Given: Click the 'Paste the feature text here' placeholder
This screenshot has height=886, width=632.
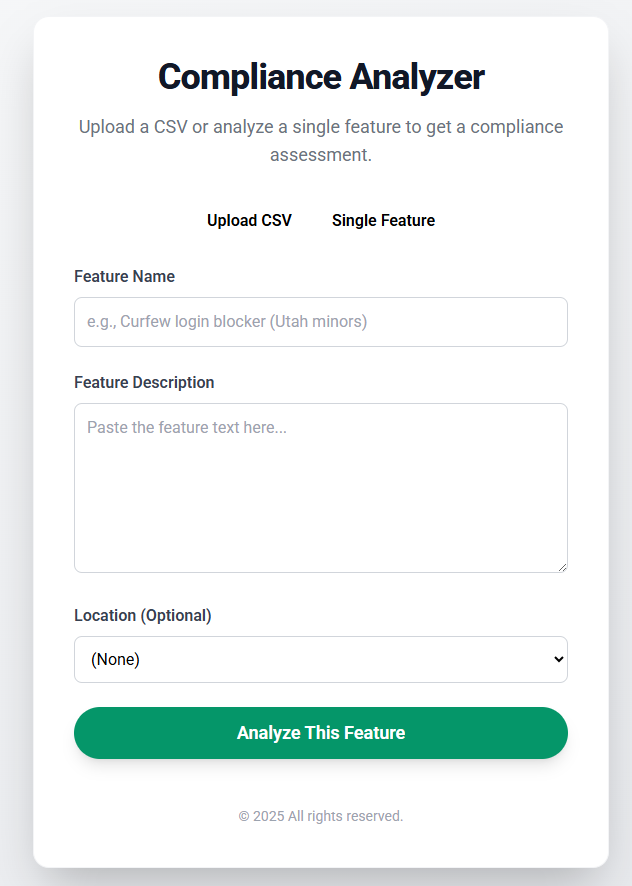Looking at the screenshot, I should pyautogui.click(x=187, y=427).
